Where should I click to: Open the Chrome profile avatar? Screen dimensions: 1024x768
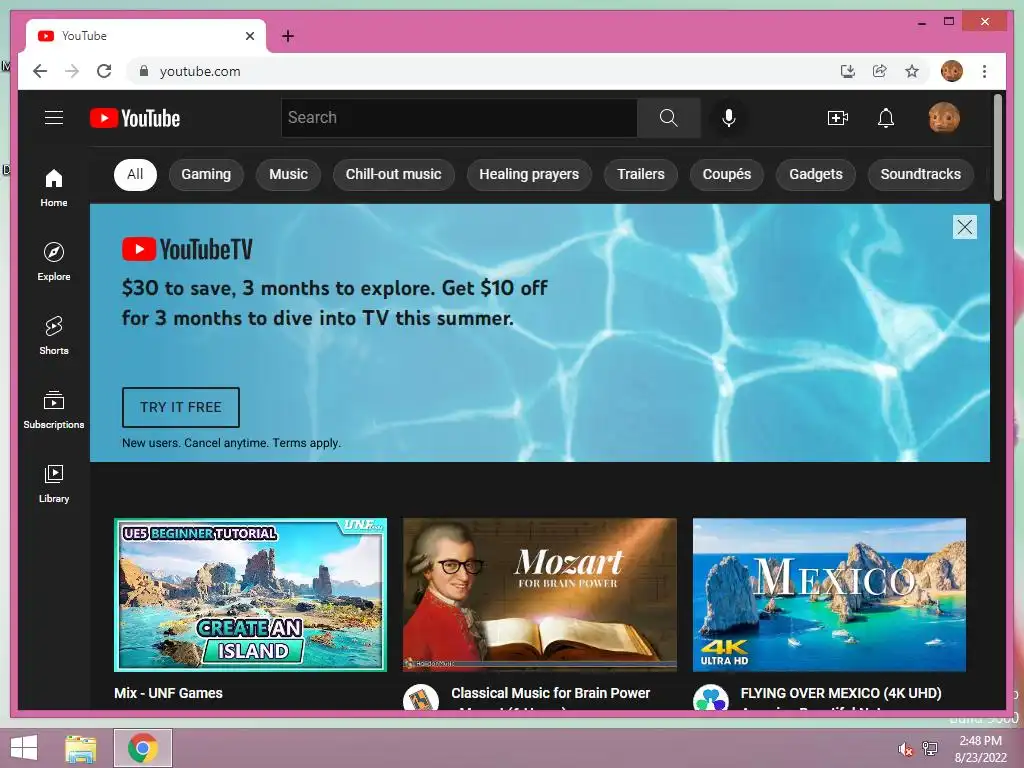pos(952,71)
